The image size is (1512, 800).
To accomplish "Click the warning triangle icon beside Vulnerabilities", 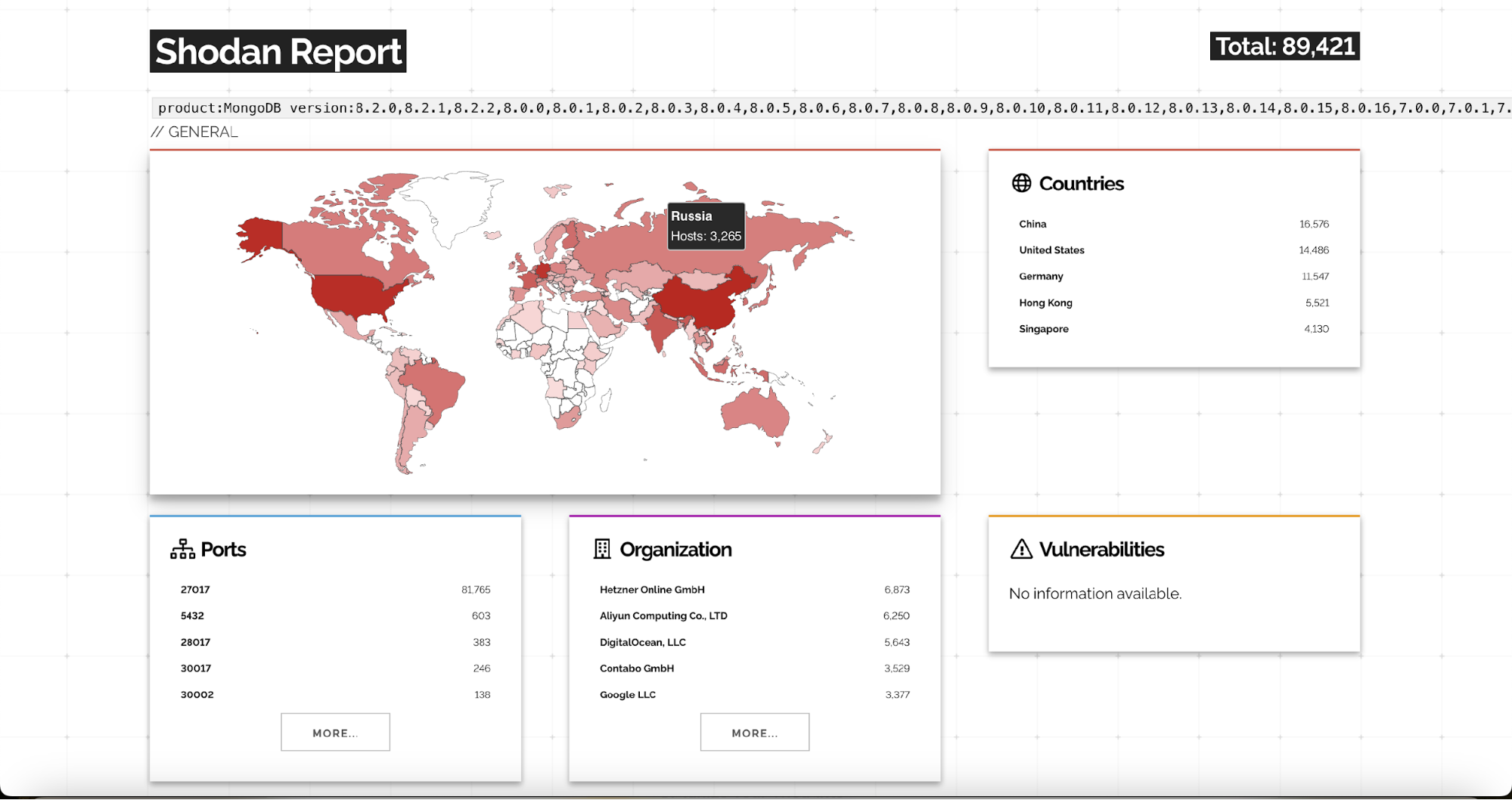I will (1021, 549).
